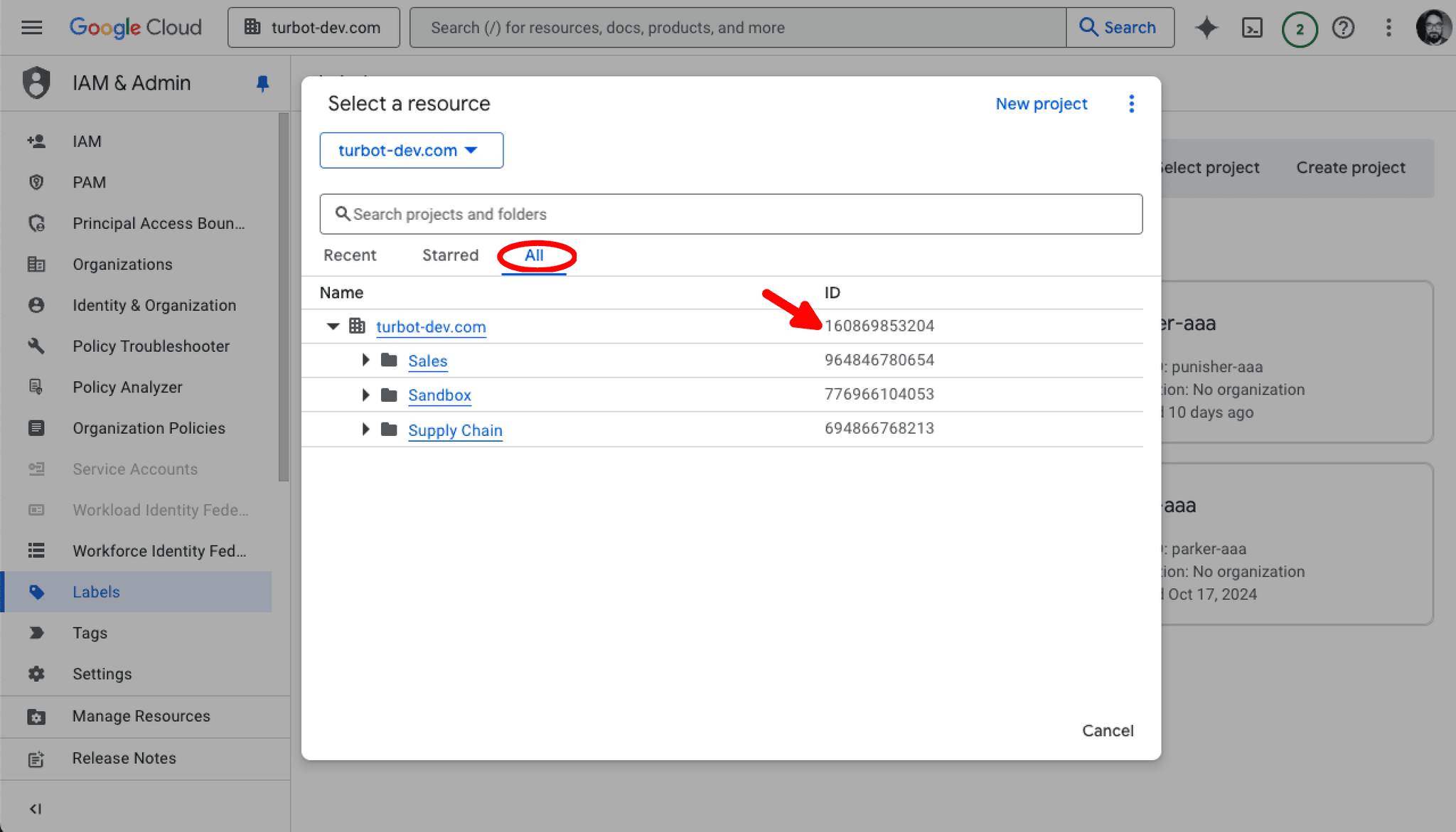Open the Gemini AI assistant sparkle icon
The height and width of the screenshot is (832, 1456).
click(x=1206, y=28)
